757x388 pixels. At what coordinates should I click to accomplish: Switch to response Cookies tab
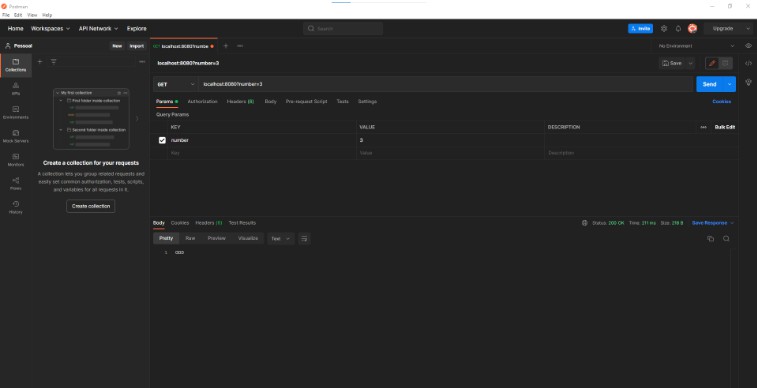[x=180, y=223]
